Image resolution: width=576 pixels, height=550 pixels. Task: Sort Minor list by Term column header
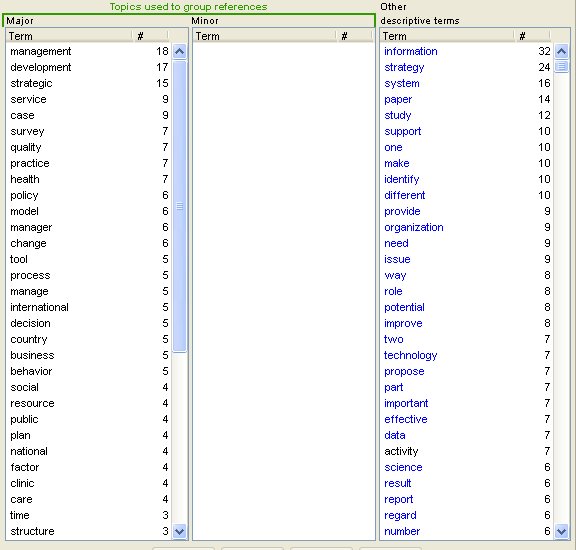264,36
